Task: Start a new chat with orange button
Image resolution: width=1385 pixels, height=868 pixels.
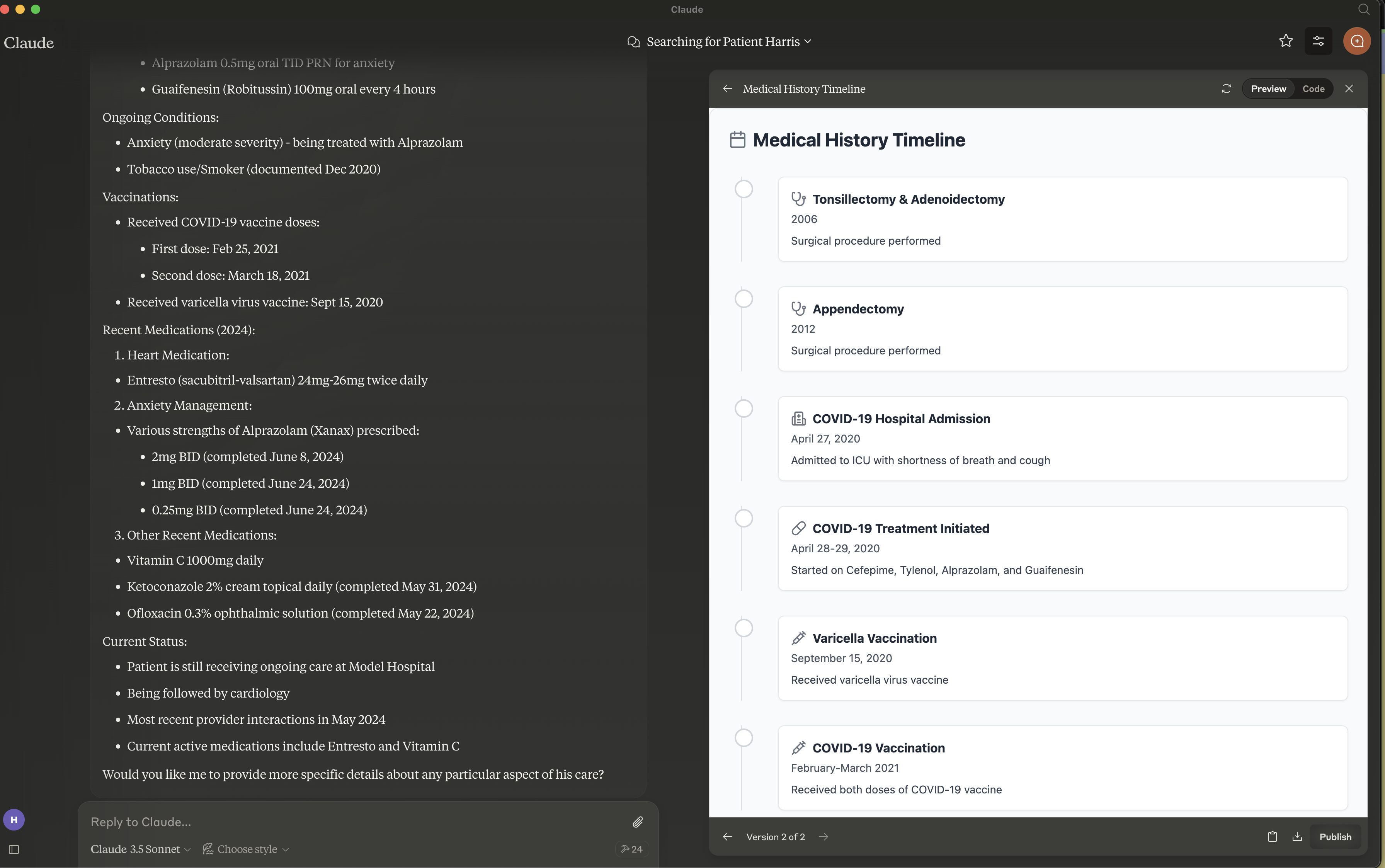Action: pos(1357,41)
